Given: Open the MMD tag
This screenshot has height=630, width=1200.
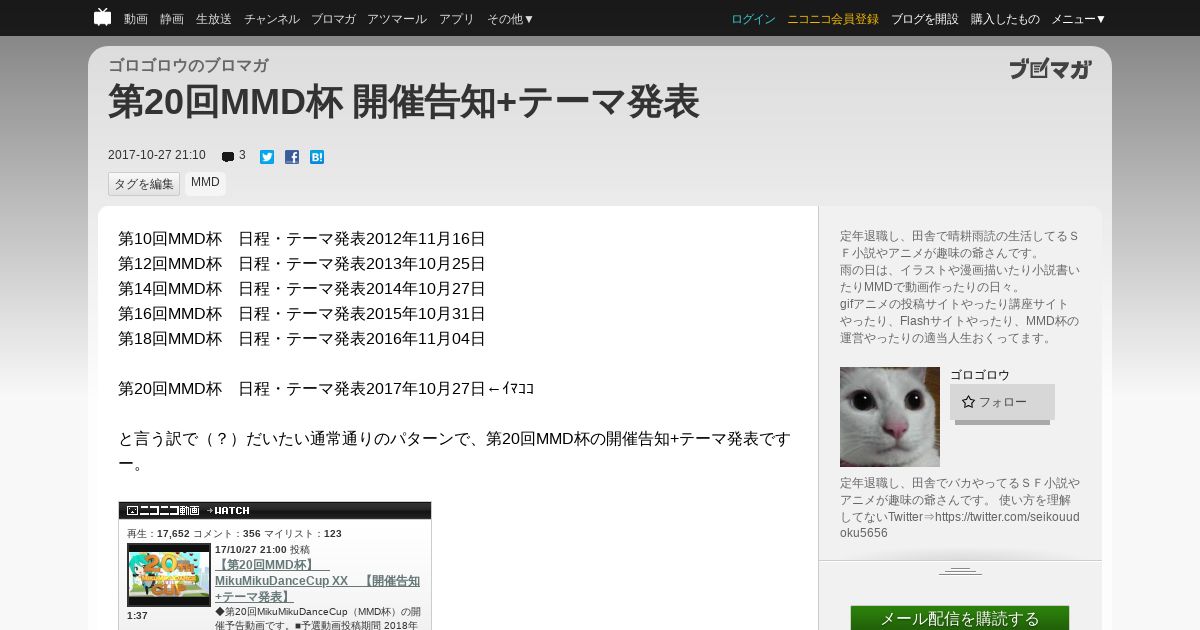Looking at the screenshot, I should 205,183.
